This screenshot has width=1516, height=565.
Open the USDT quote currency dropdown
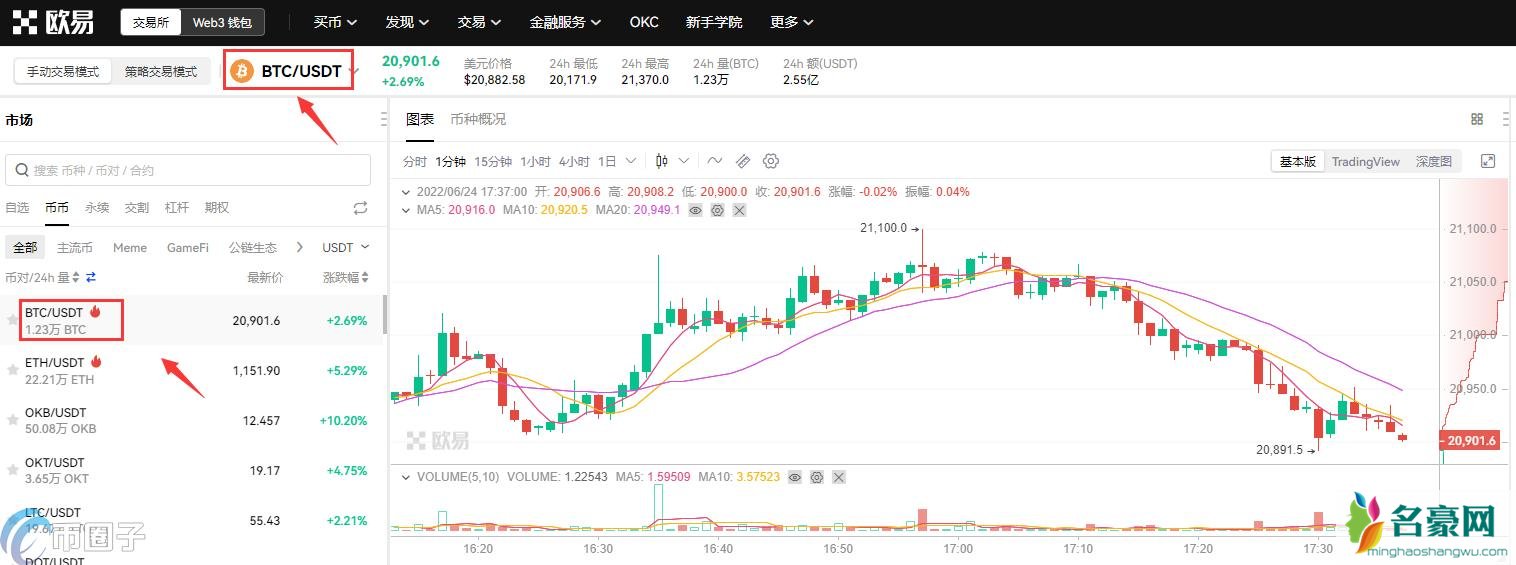[345, 247]
